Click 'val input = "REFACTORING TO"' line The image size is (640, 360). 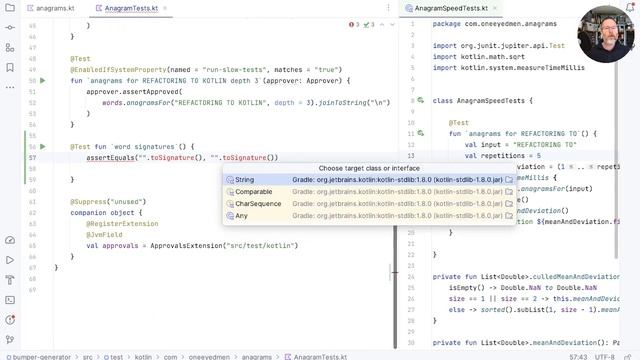pos(520,144)
